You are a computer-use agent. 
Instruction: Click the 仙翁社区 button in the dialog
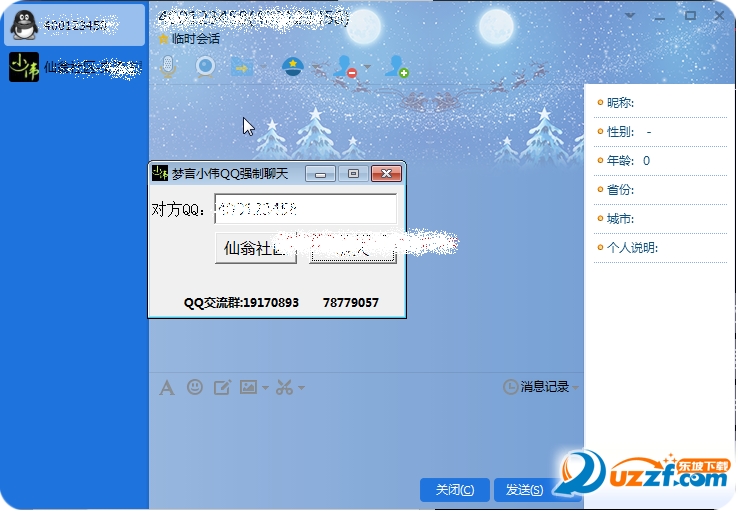[256, 248]
